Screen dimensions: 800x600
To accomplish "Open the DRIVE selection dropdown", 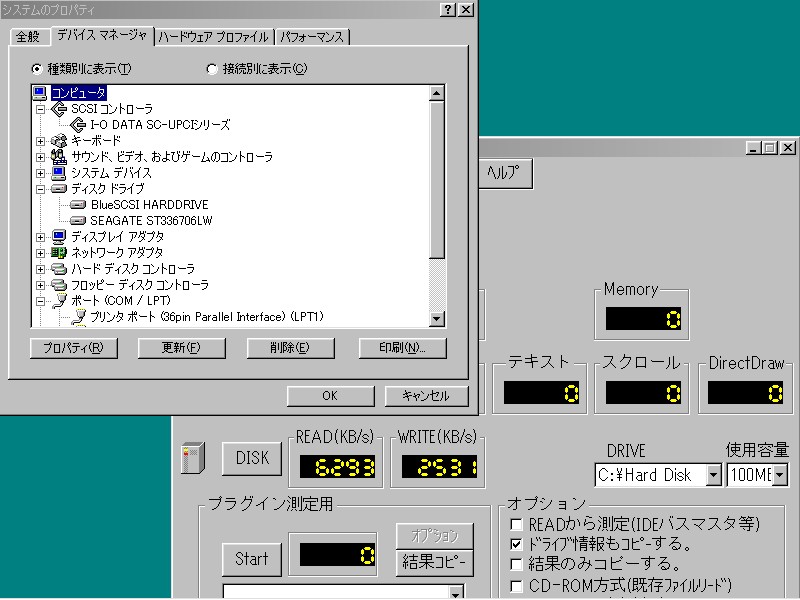I will [713, 475].
